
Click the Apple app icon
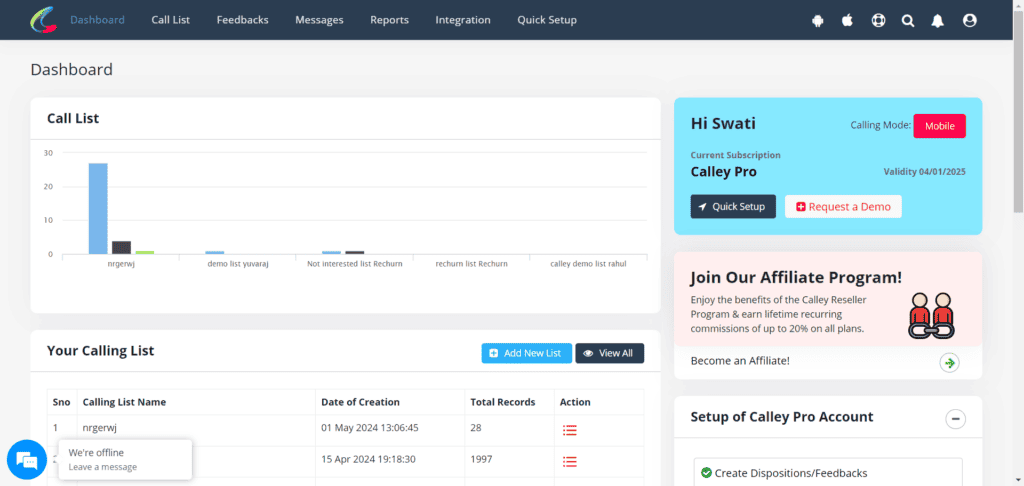(x=847, y=20)
